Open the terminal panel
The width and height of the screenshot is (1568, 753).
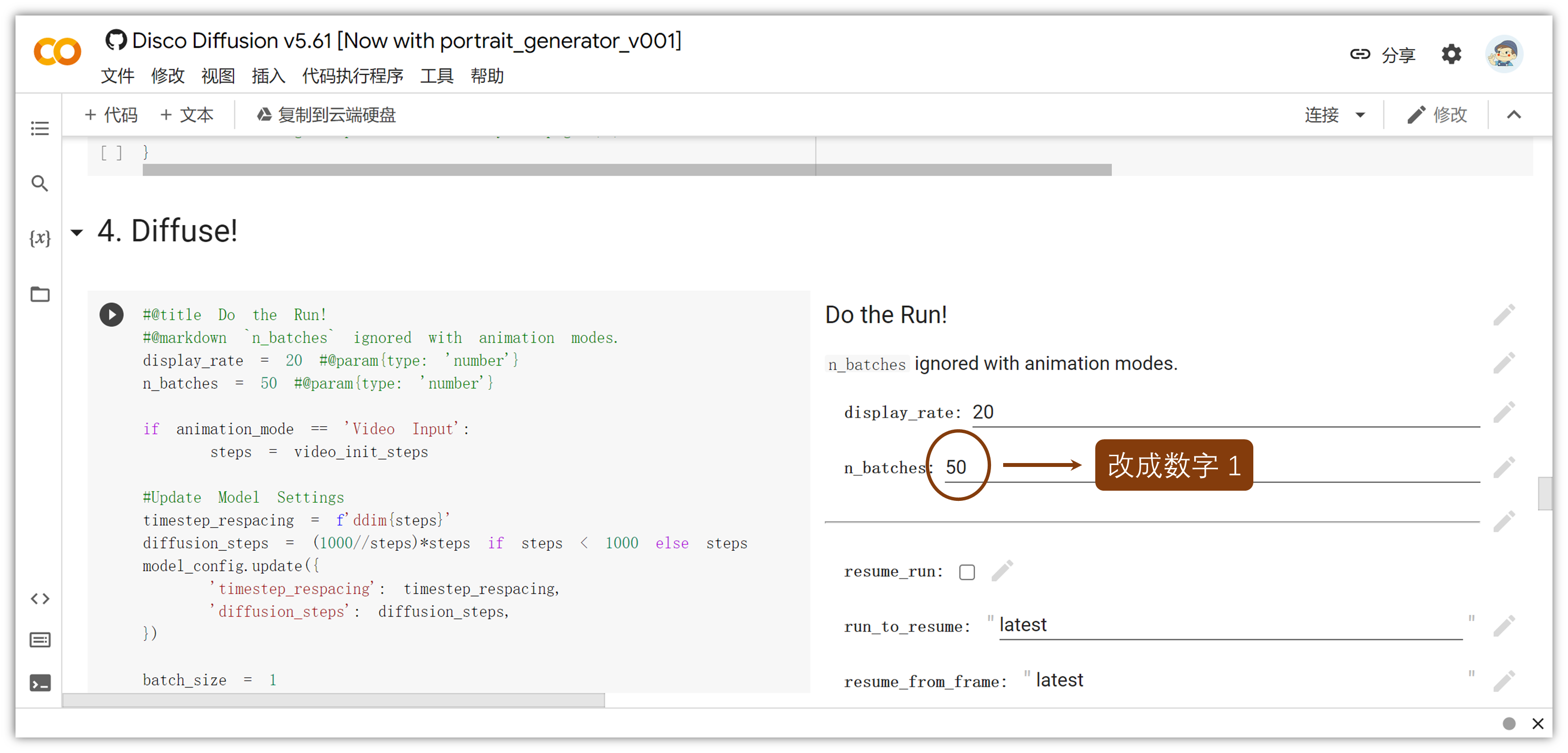tap(40, 683)
